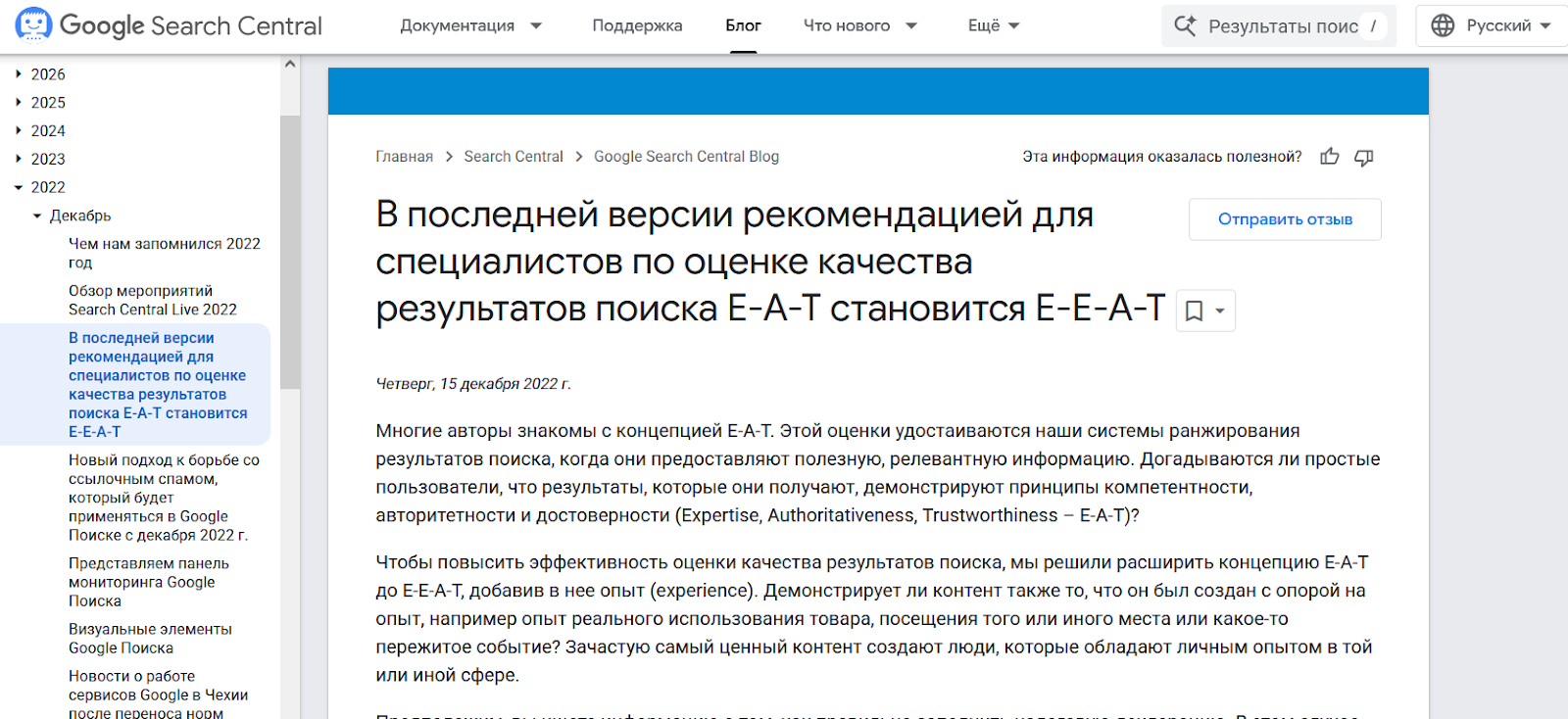Screen dimensions: 1568x719
Task: Collapse the Декабрь month section
Action: (37, 216)
